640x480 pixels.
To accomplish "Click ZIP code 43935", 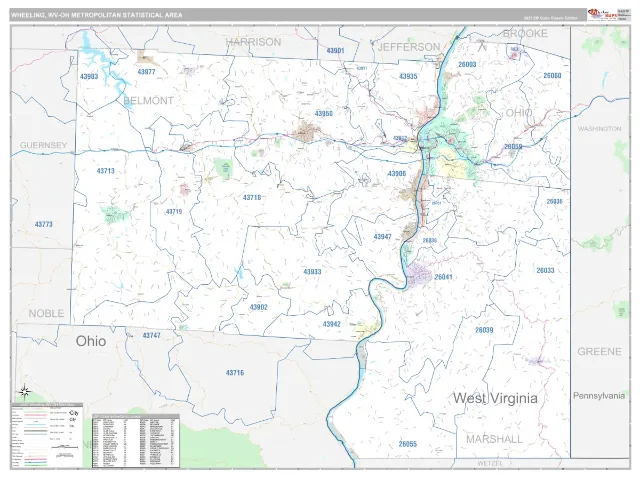I will coord(408,76).
